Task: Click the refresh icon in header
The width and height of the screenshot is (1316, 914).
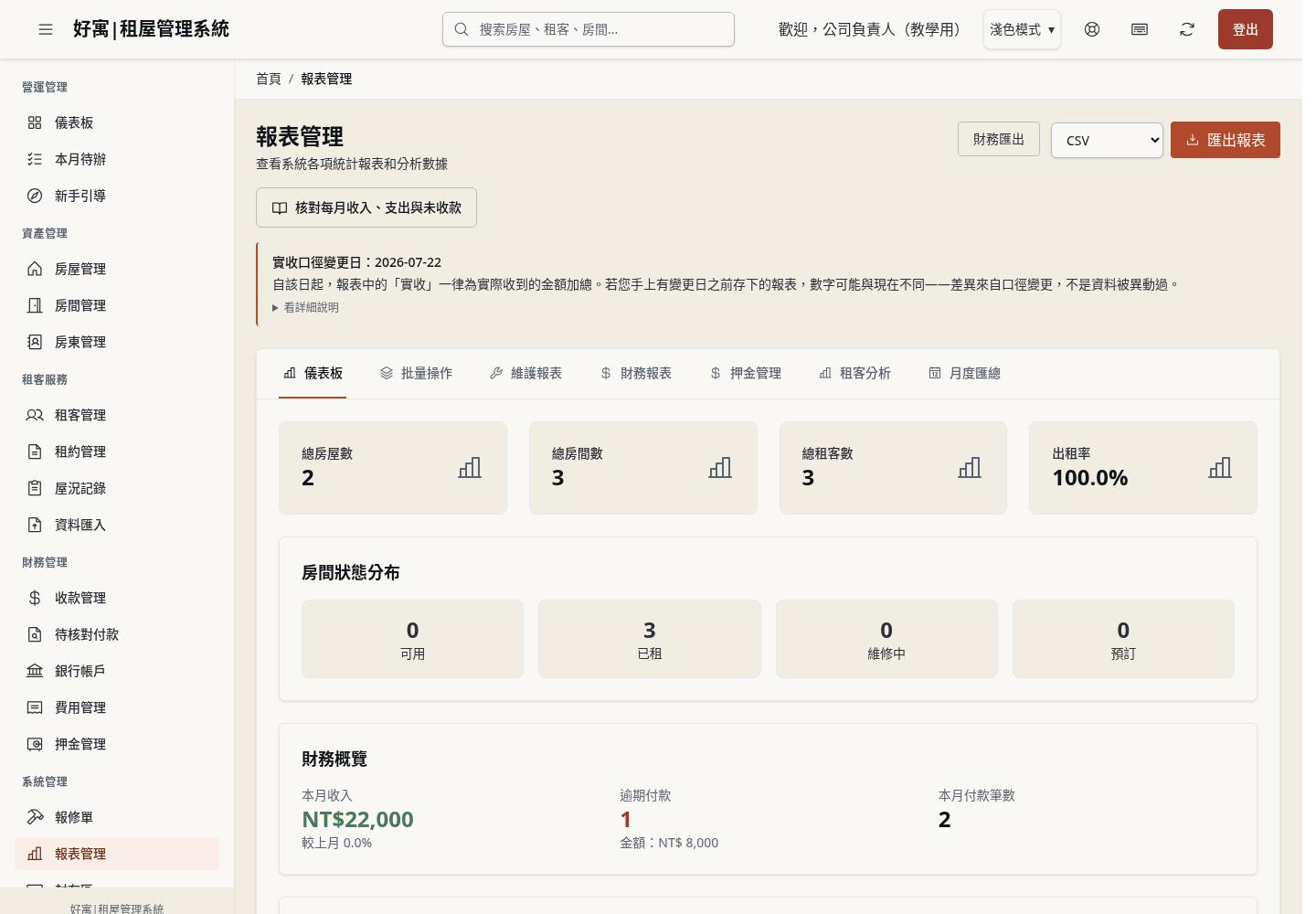Action: tap(1187, 29)
